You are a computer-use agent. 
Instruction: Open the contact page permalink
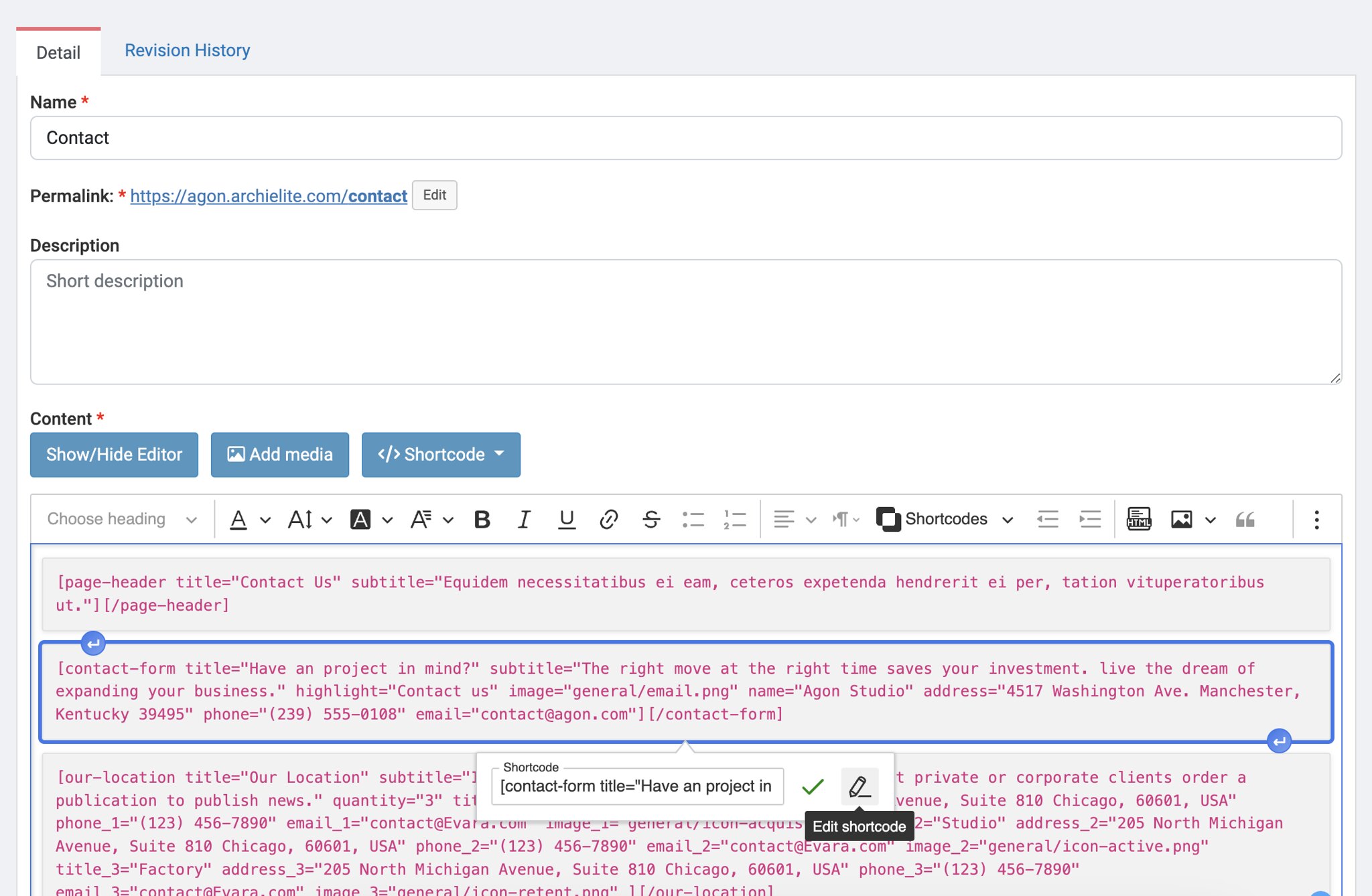pyautogui.click(x=268, y=196)
